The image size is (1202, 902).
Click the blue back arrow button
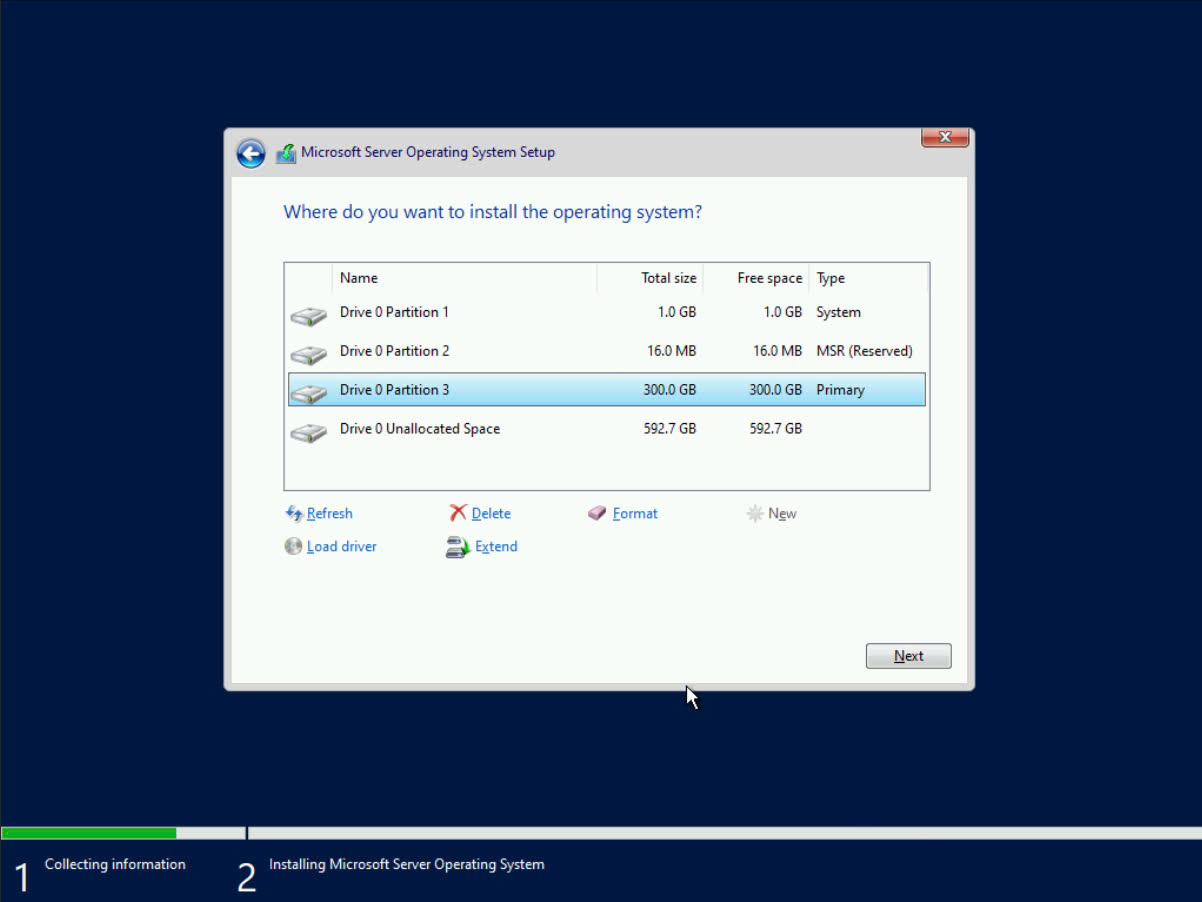tap(251, 153)
